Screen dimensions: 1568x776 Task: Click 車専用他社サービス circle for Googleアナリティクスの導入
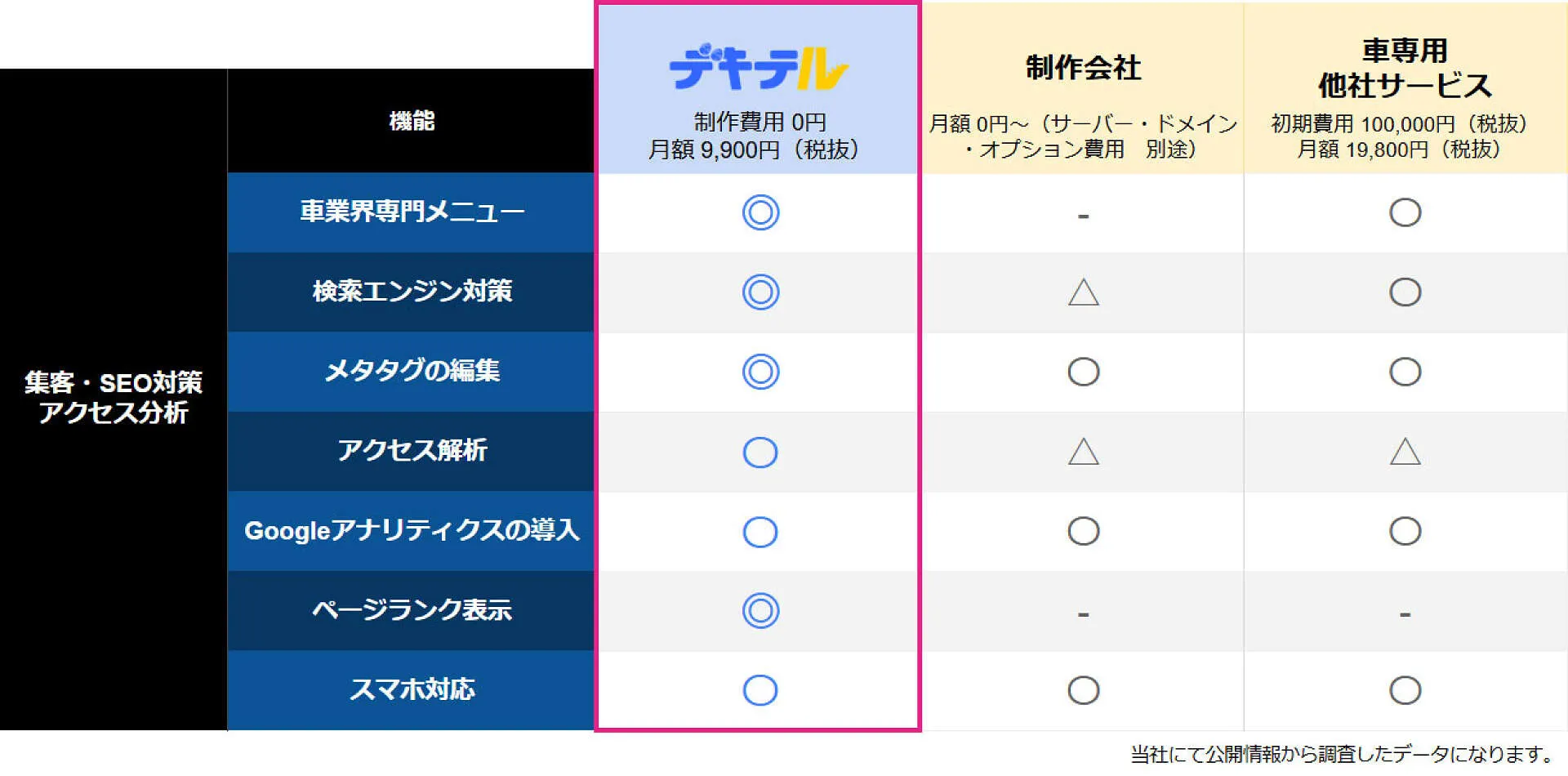click(1405, 531)
